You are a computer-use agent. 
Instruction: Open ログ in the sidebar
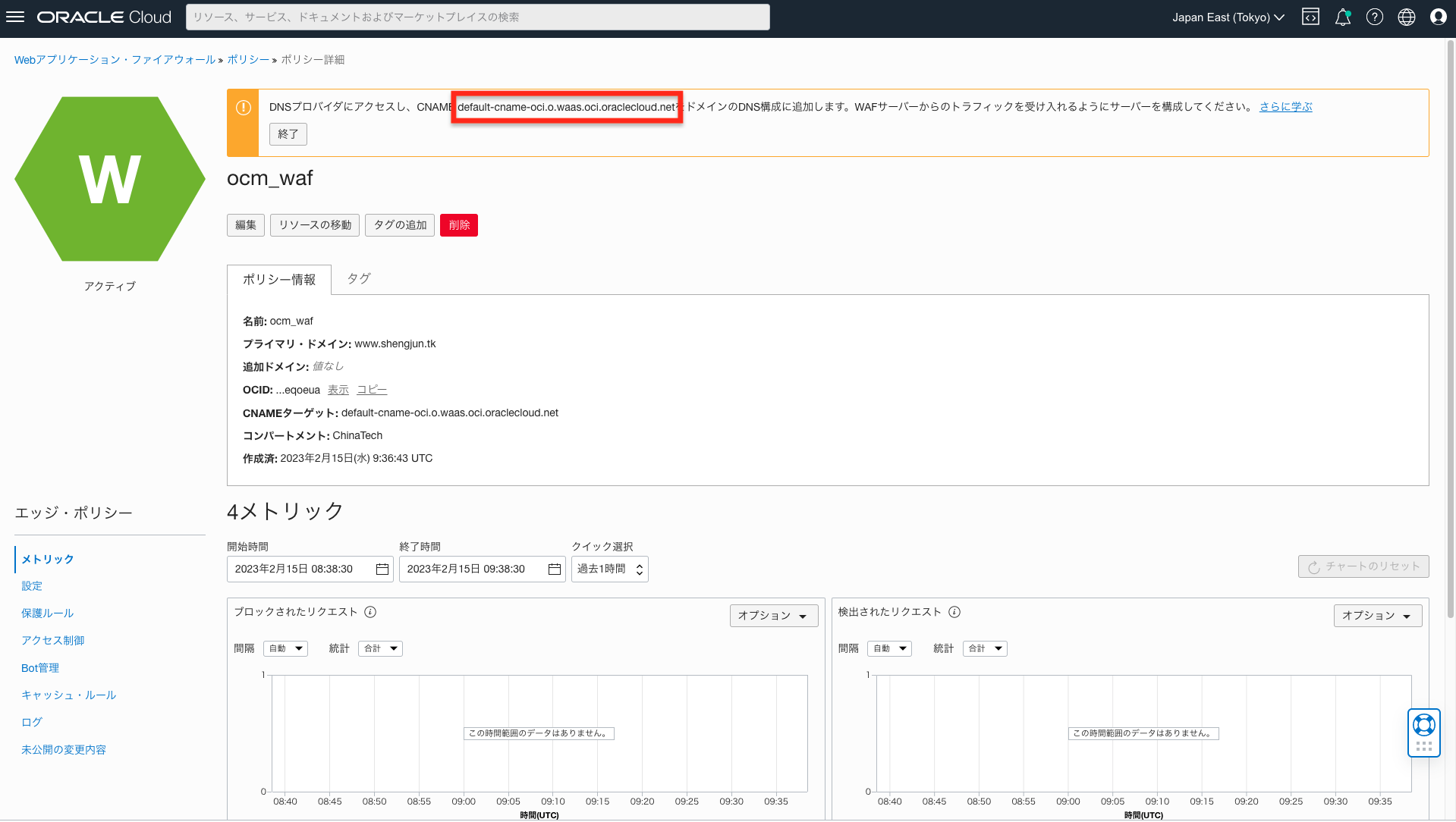(x=32, y=723)
